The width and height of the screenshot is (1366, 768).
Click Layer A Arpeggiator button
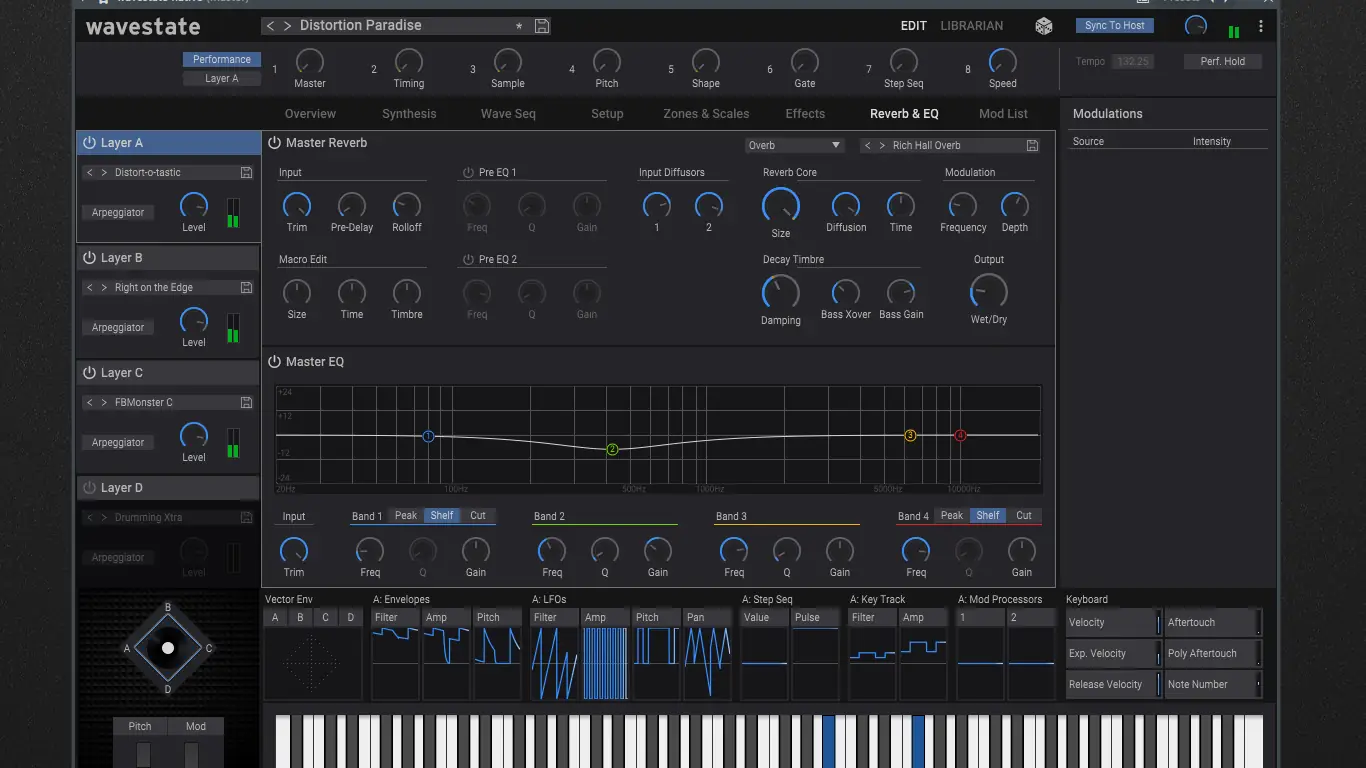tap(118, 213)
